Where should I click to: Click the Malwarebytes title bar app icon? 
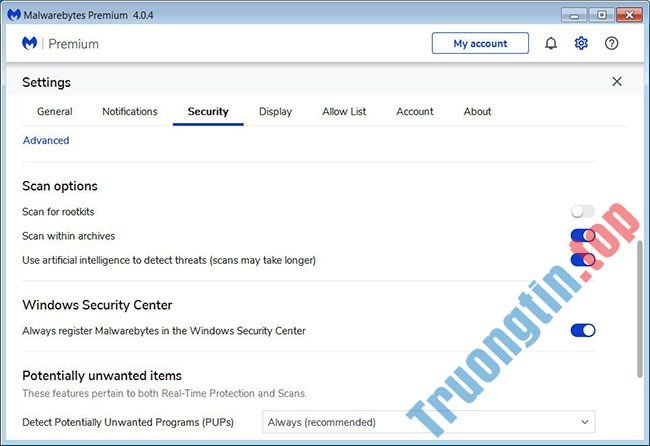coord(11,14)
